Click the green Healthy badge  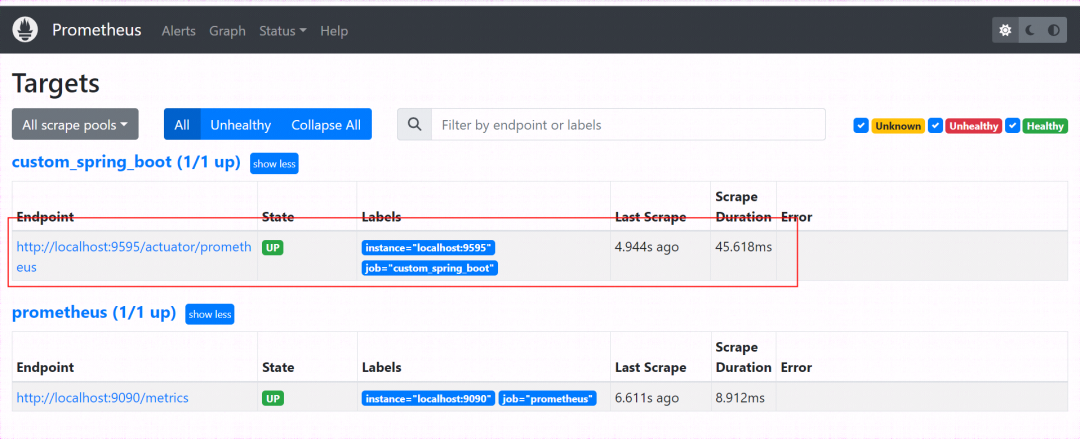(x=1045, y=126)
